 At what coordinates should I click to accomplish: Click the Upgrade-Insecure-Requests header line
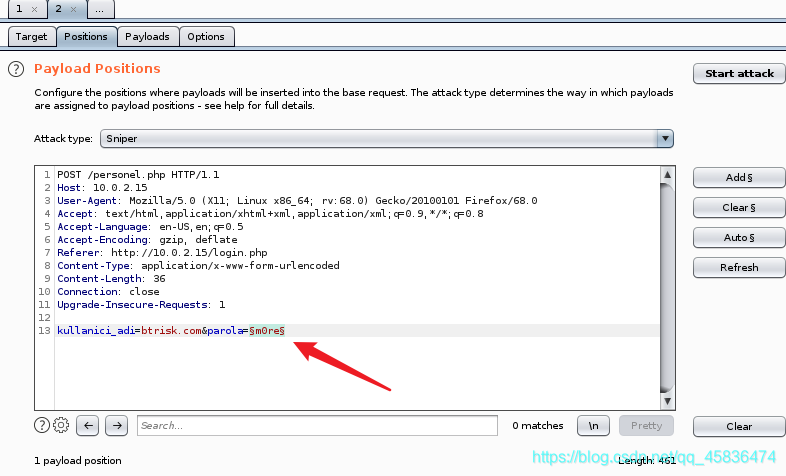pos(141,305)
